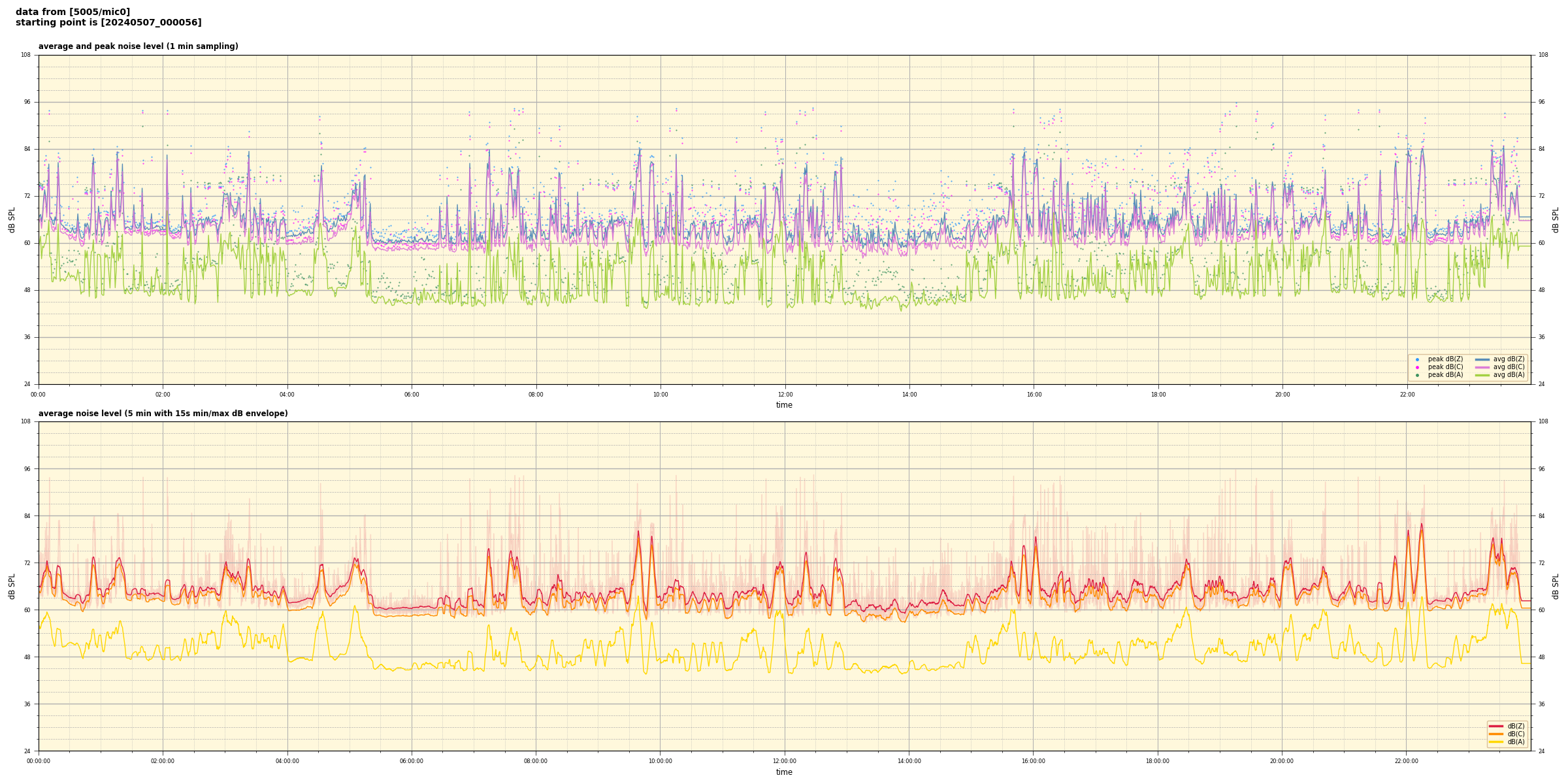This screenshot has width=1568, height=784.
Task: Click left 'dB SPL' label of bottom chart
Action: (12, 586)
